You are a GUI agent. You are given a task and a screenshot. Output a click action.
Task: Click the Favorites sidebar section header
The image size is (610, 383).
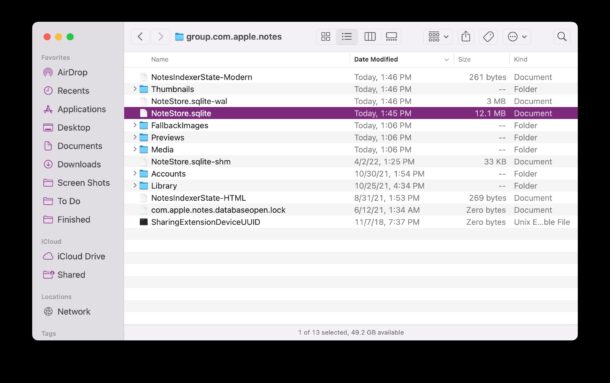coord(56,58)
